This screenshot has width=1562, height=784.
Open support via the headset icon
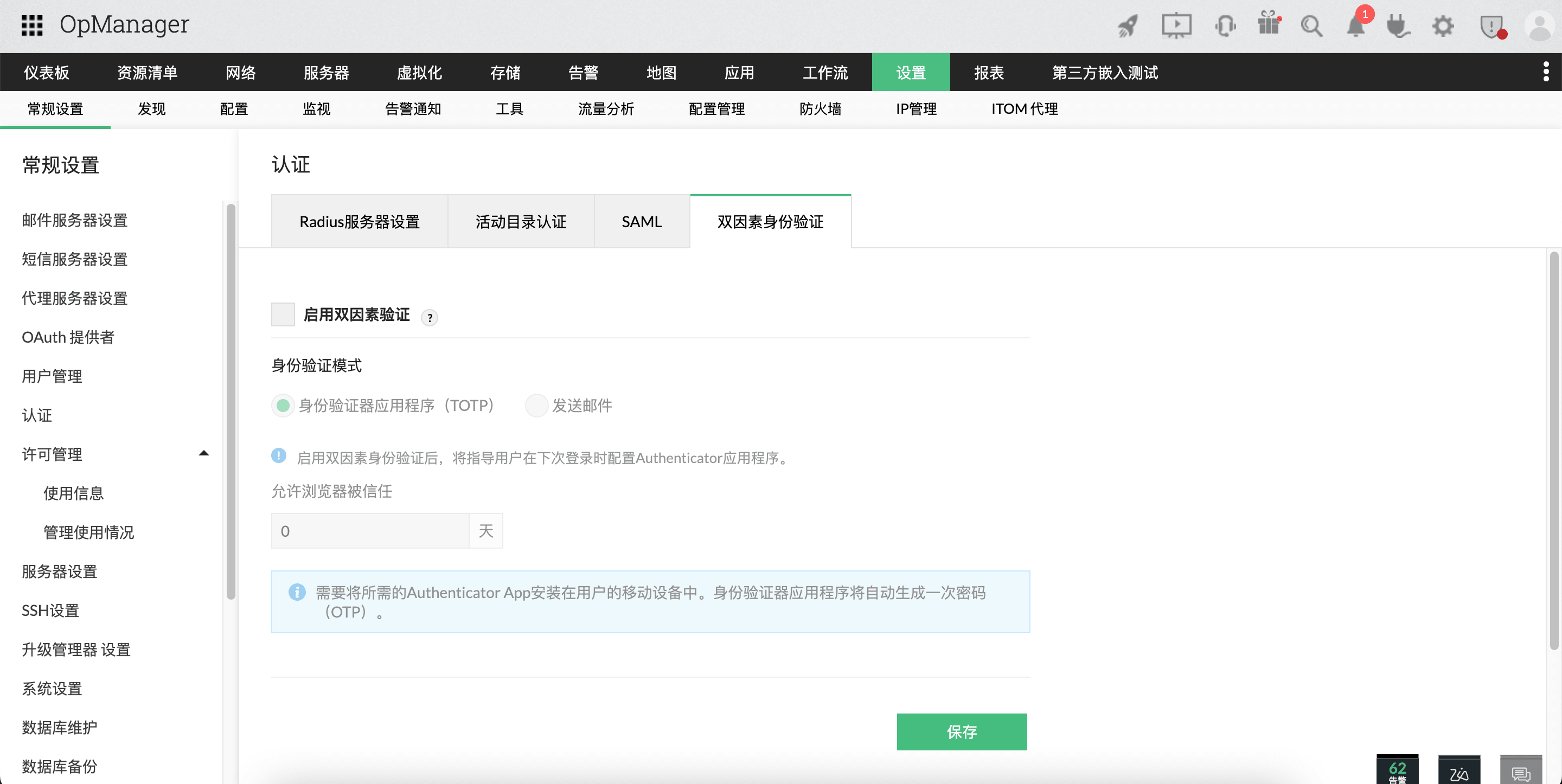tap(1226, 26)
